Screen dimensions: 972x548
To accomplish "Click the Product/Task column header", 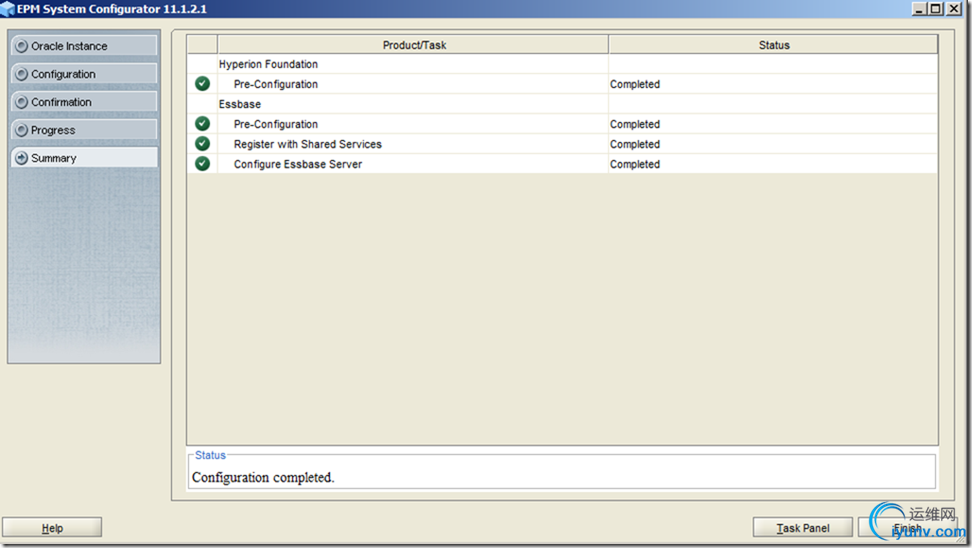I will click(413, 45).
